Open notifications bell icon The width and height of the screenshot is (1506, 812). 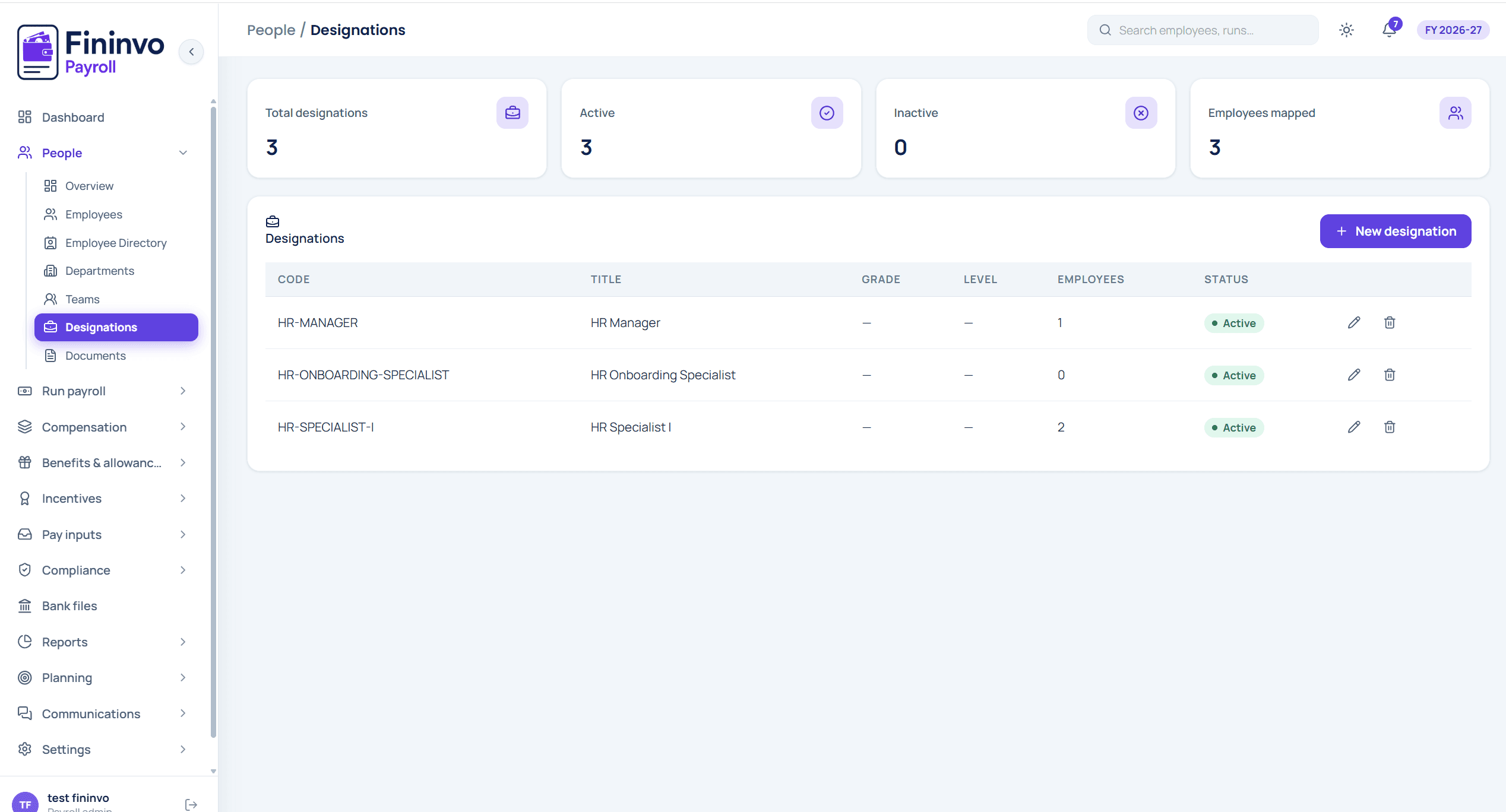click(x=1389, y=30)
